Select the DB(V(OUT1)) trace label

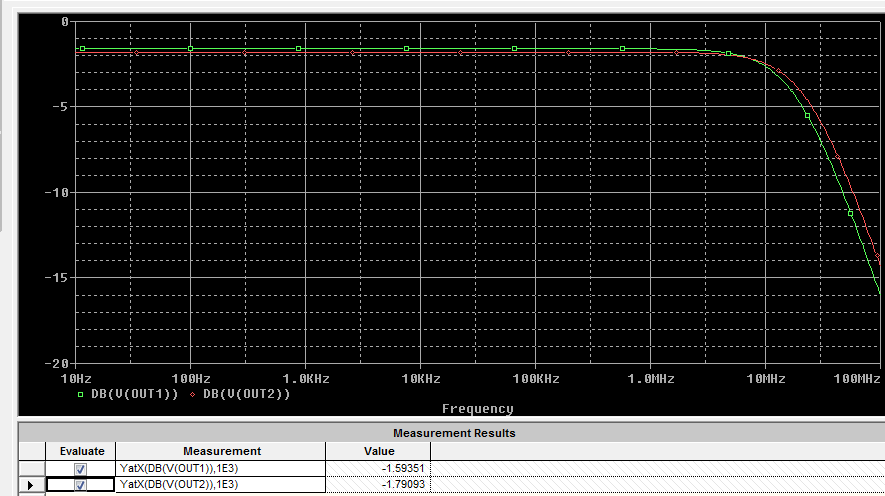134,394
